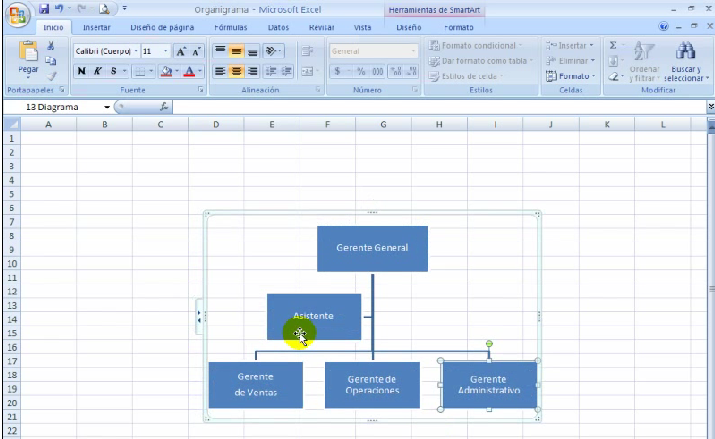Select the Gerente General box
The height and width of the screenshot is (439, 715).
point(372,248)
